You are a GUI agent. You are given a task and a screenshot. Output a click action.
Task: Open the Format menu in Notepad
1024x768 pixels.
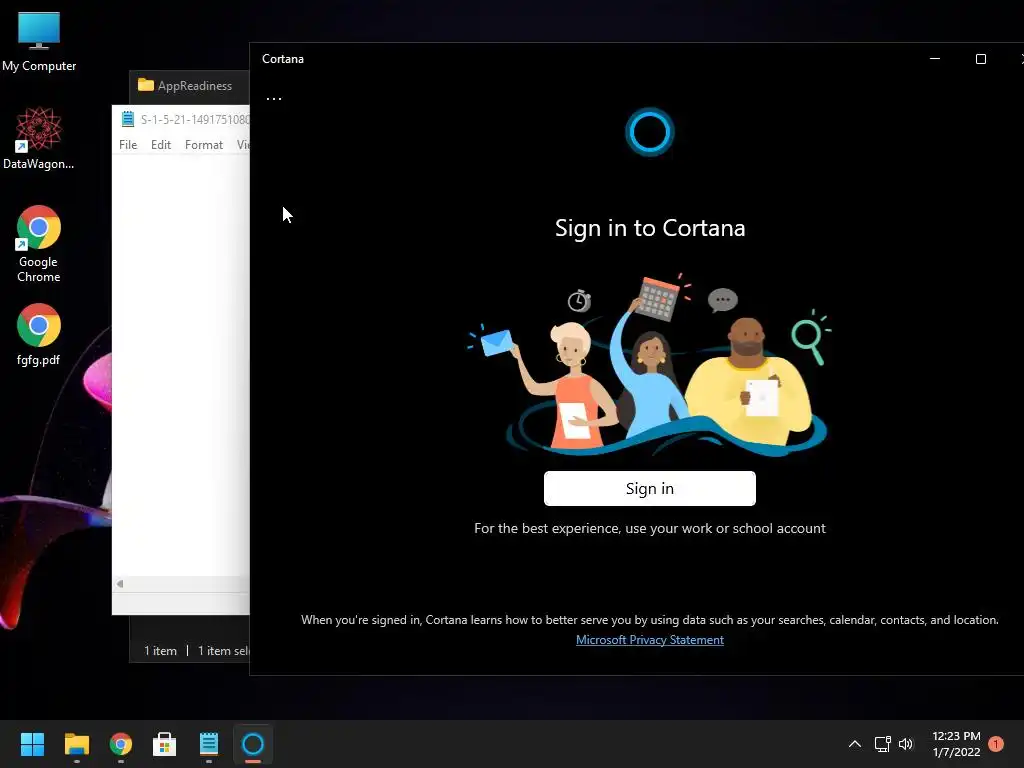click(x=204, y=145)
